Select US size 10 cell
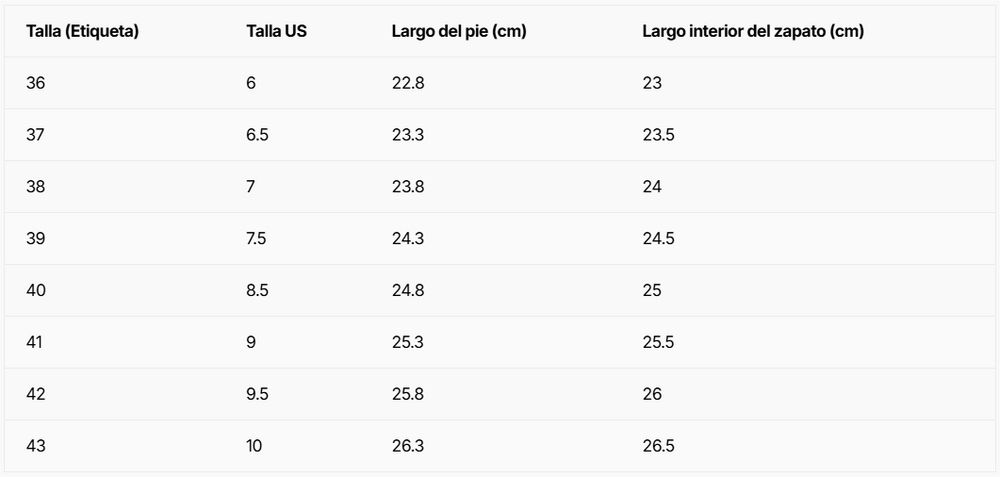 pos(254,446)
